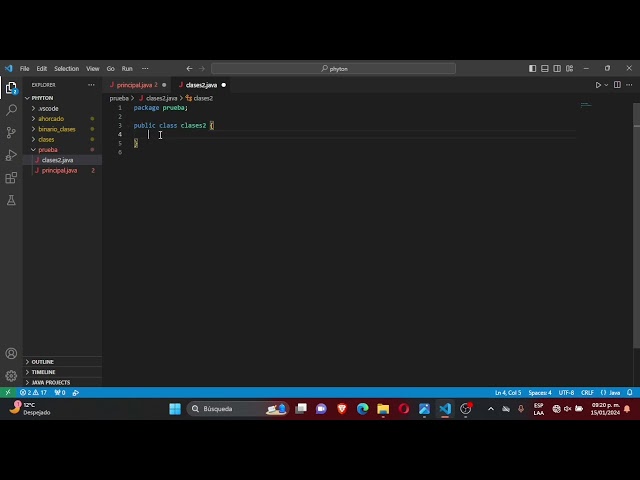The image size is (640, 480).
Task: Open File Explorer from the taskbar
Action: click(x=383, y=409)
